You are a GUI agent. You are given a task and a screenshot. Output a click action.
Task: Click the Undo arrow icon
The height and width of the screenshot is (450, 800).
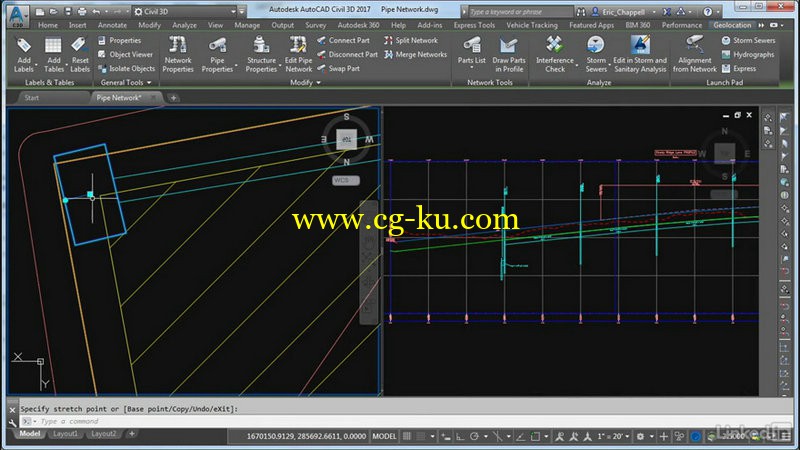click(96, 11)
